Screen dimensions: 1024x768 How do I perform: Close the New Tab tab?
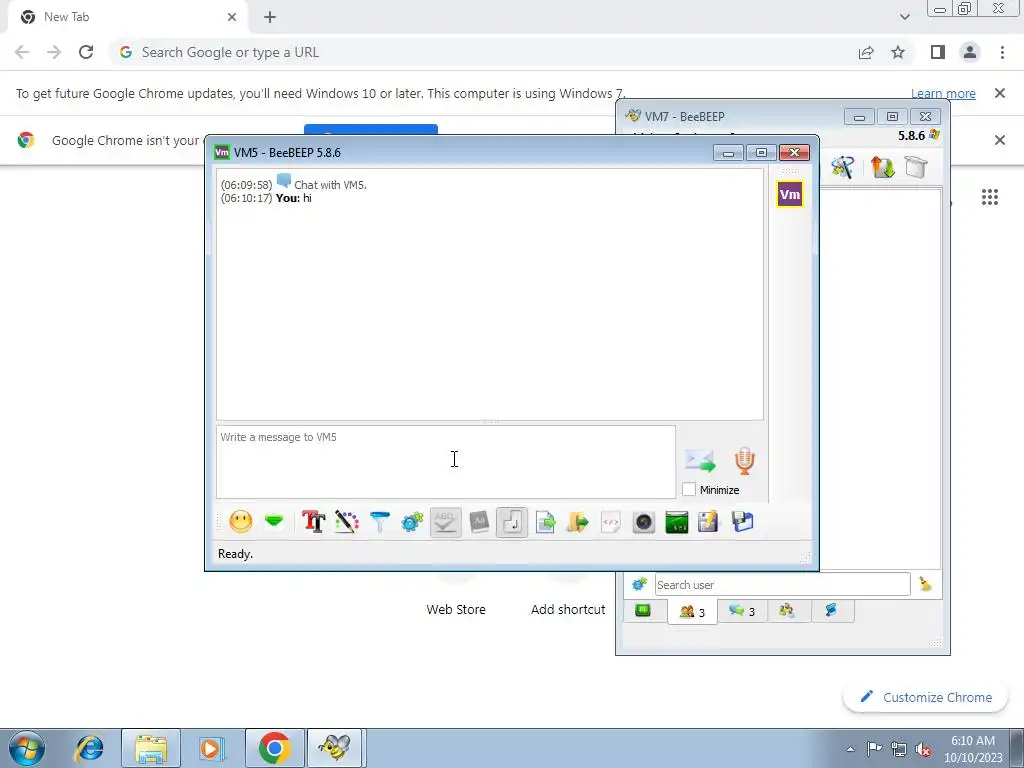coord(232,17)
